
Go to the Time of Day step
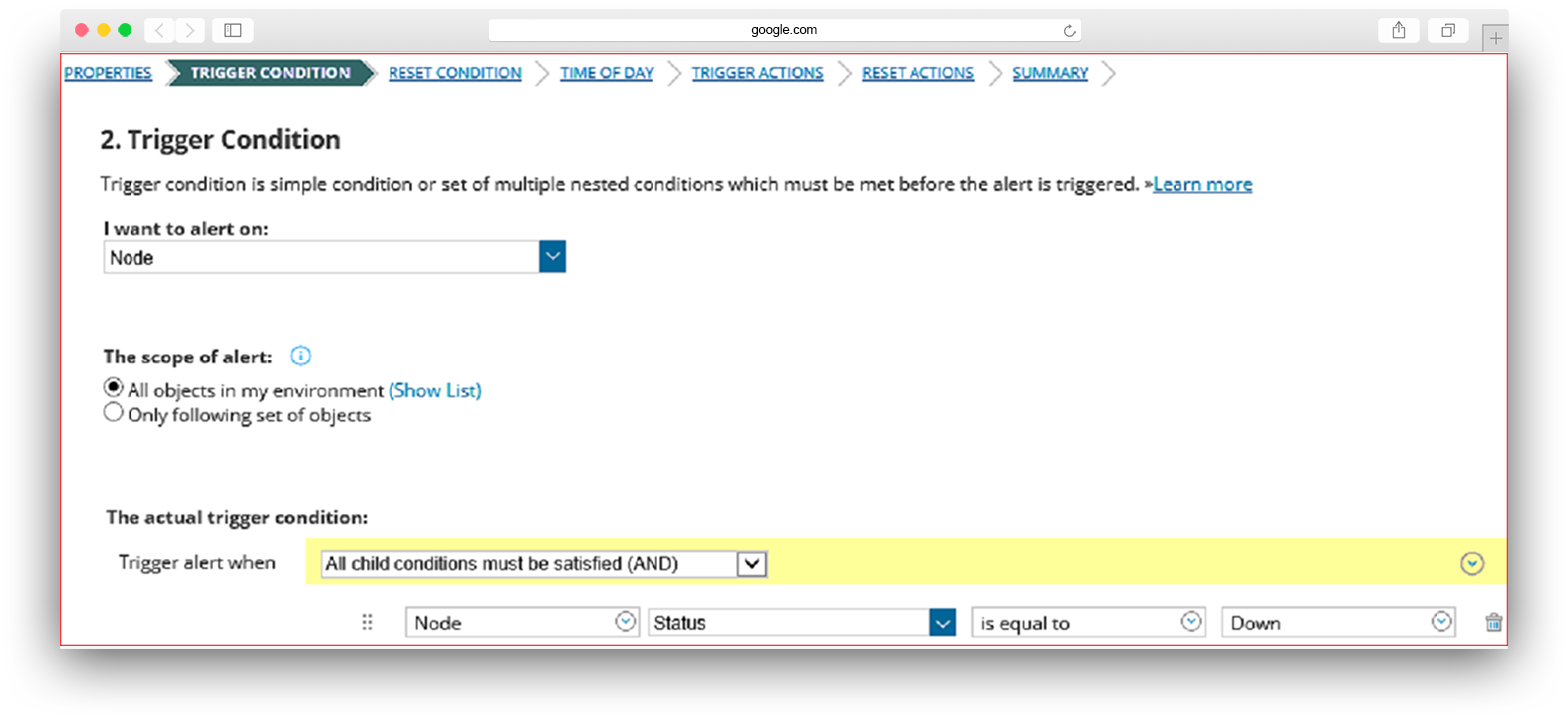pyautogui.click(x=607, y=73)
